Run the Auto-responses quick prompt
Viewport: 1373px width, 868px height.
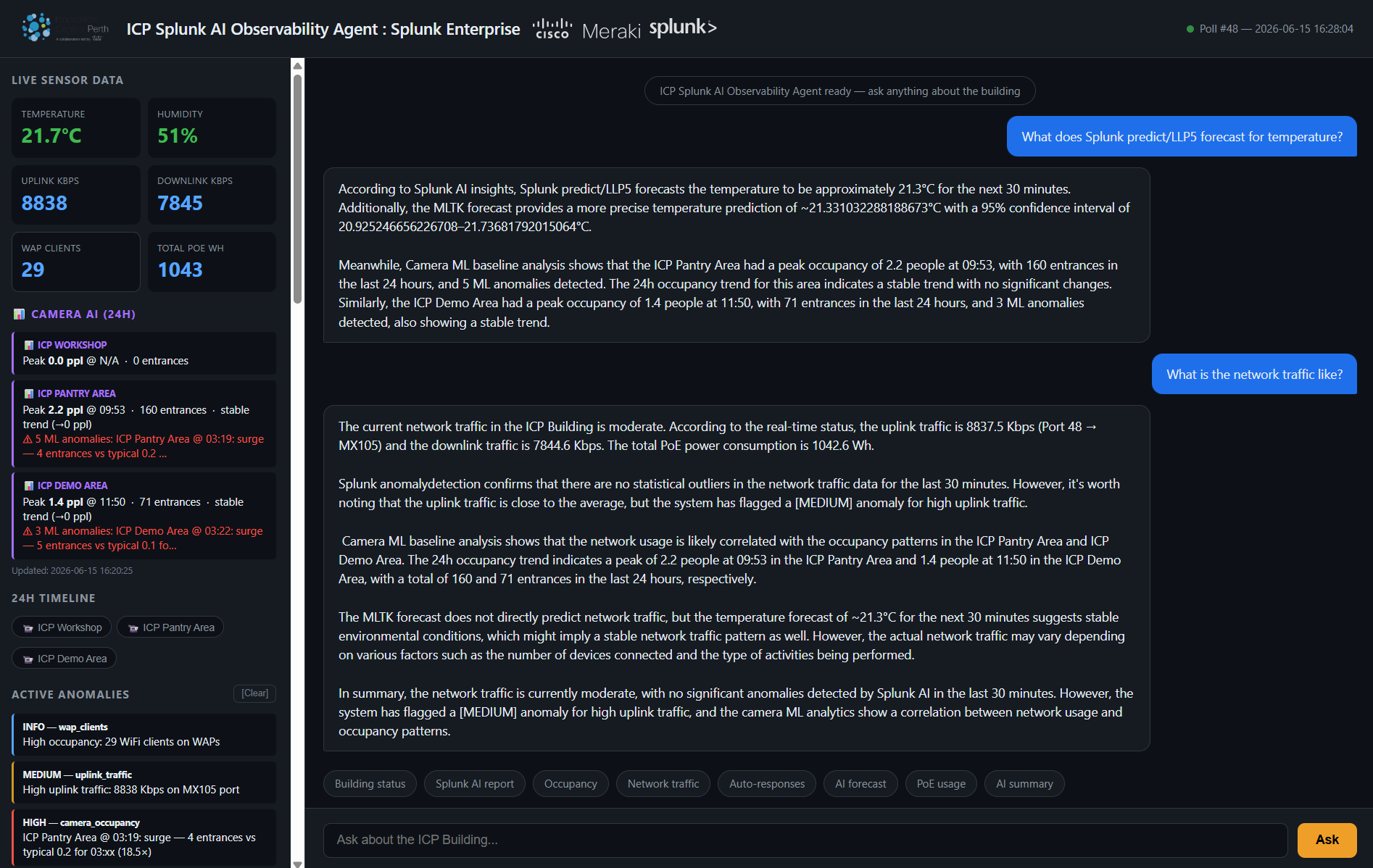(767, 784)
